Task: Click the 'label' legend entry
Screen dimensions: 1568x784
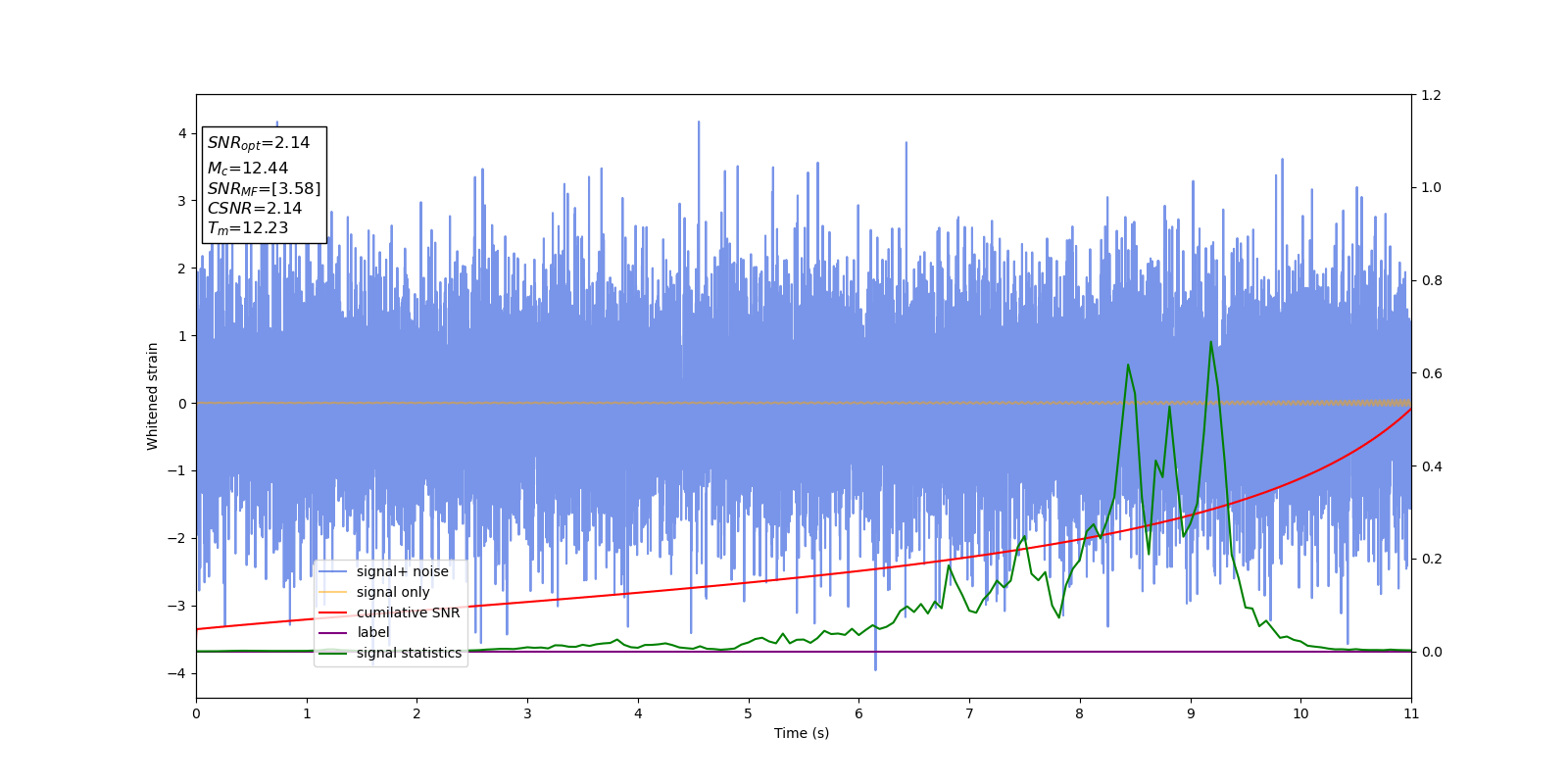Action: (355, 633)
